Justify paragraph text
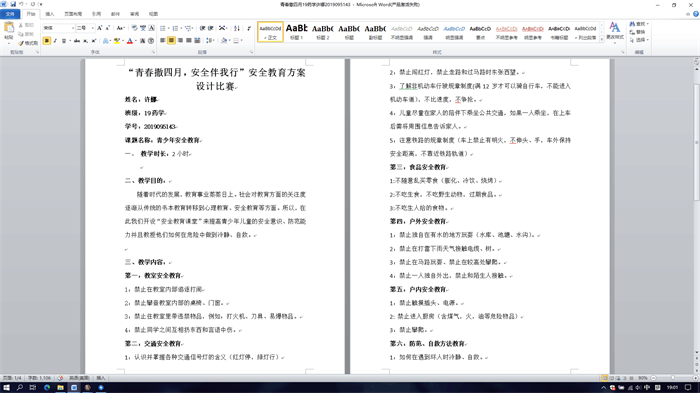This screenshot has height=393, width=700. tap(189, 41)
